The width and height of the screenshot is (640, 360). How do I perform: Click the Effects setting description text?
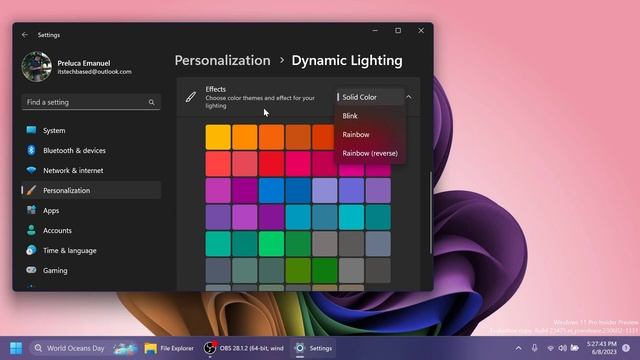pos(260,102)
